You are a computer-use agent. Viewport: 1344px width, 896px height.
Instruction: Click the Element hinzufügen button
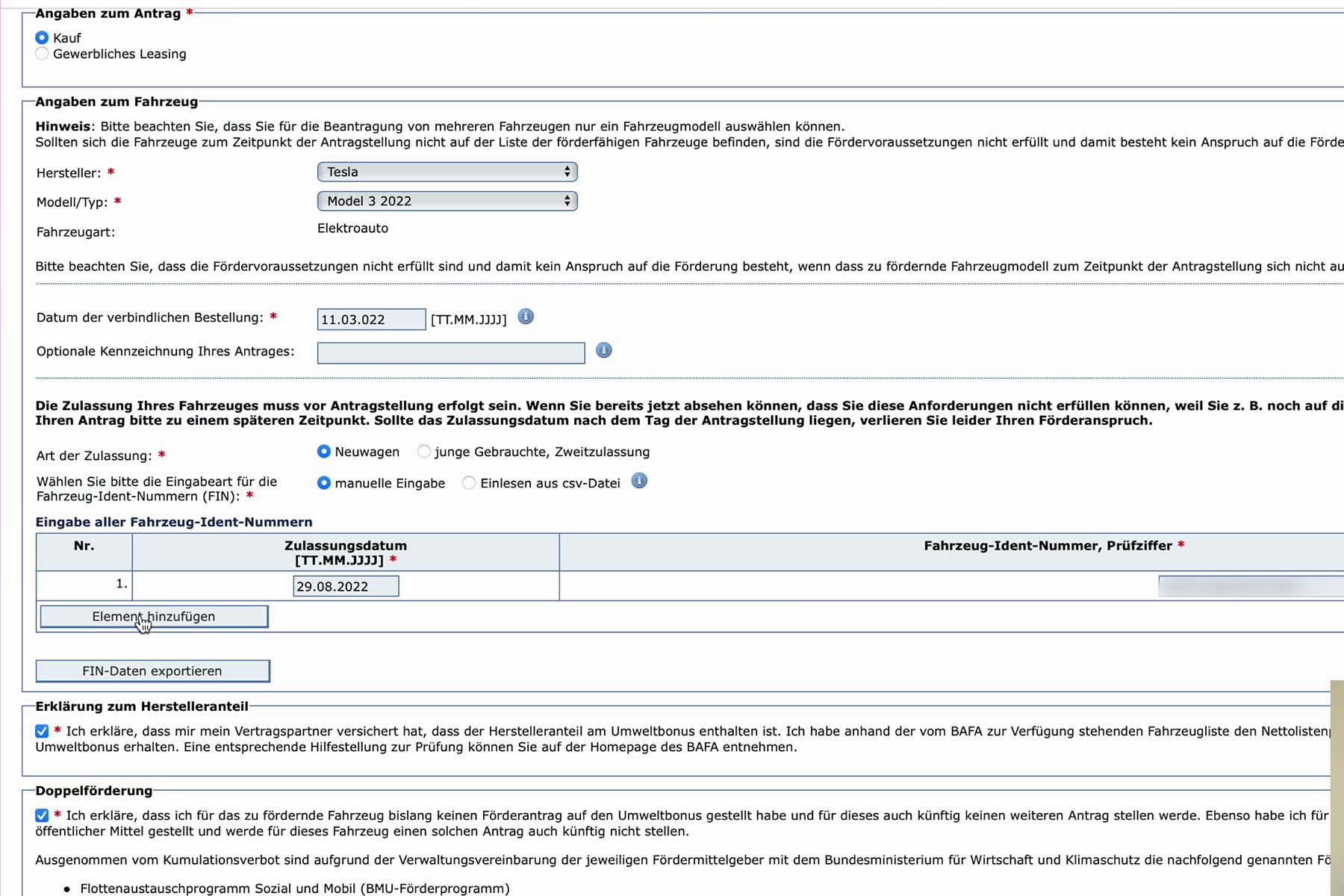[x=154, y=617]
